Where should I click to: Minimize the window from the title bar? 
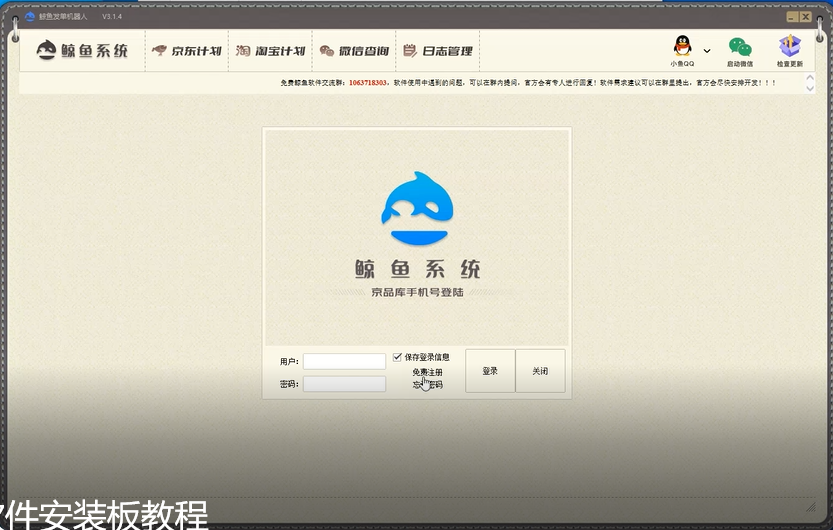[x=791, y=17]
